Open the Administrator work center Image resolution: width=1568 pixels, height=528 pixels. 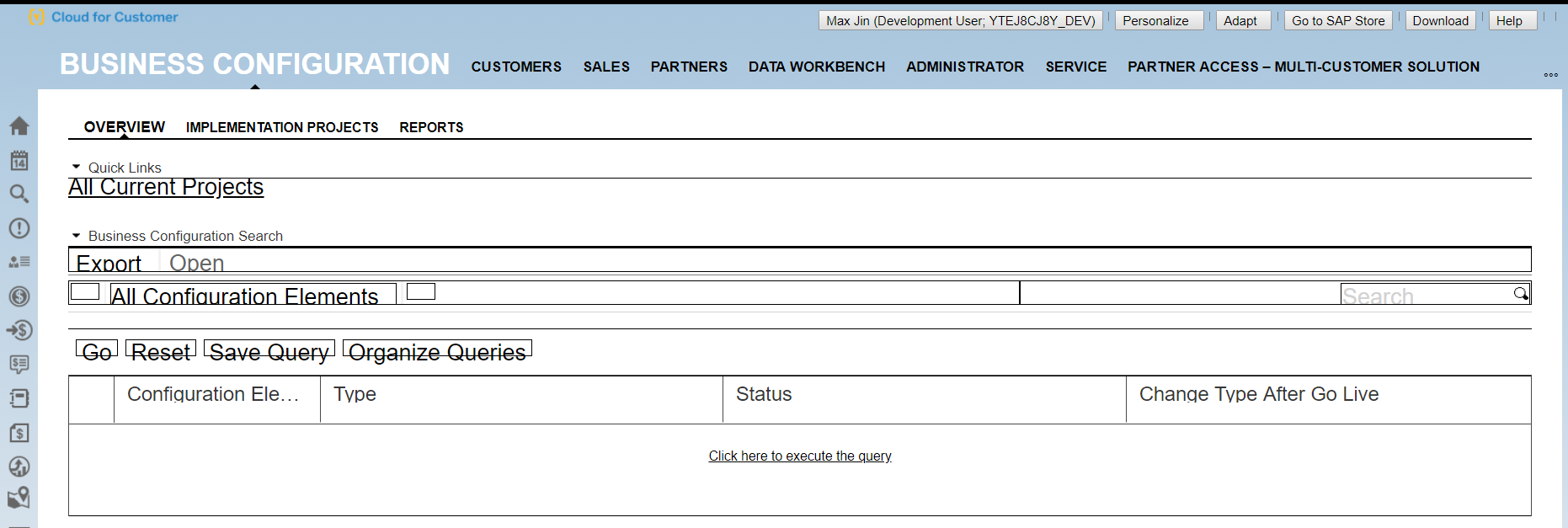pyautogui.click(x=965, y=67)
